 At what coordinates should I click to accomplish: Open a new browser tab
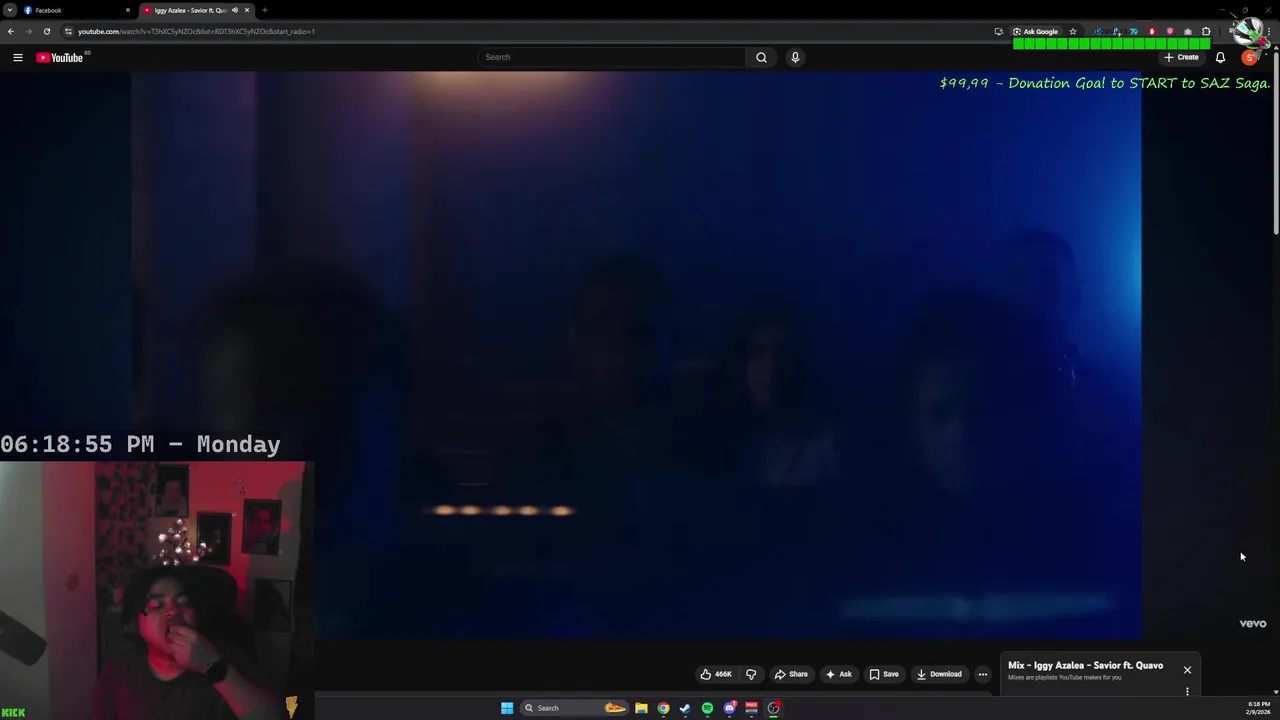[264, 10]
